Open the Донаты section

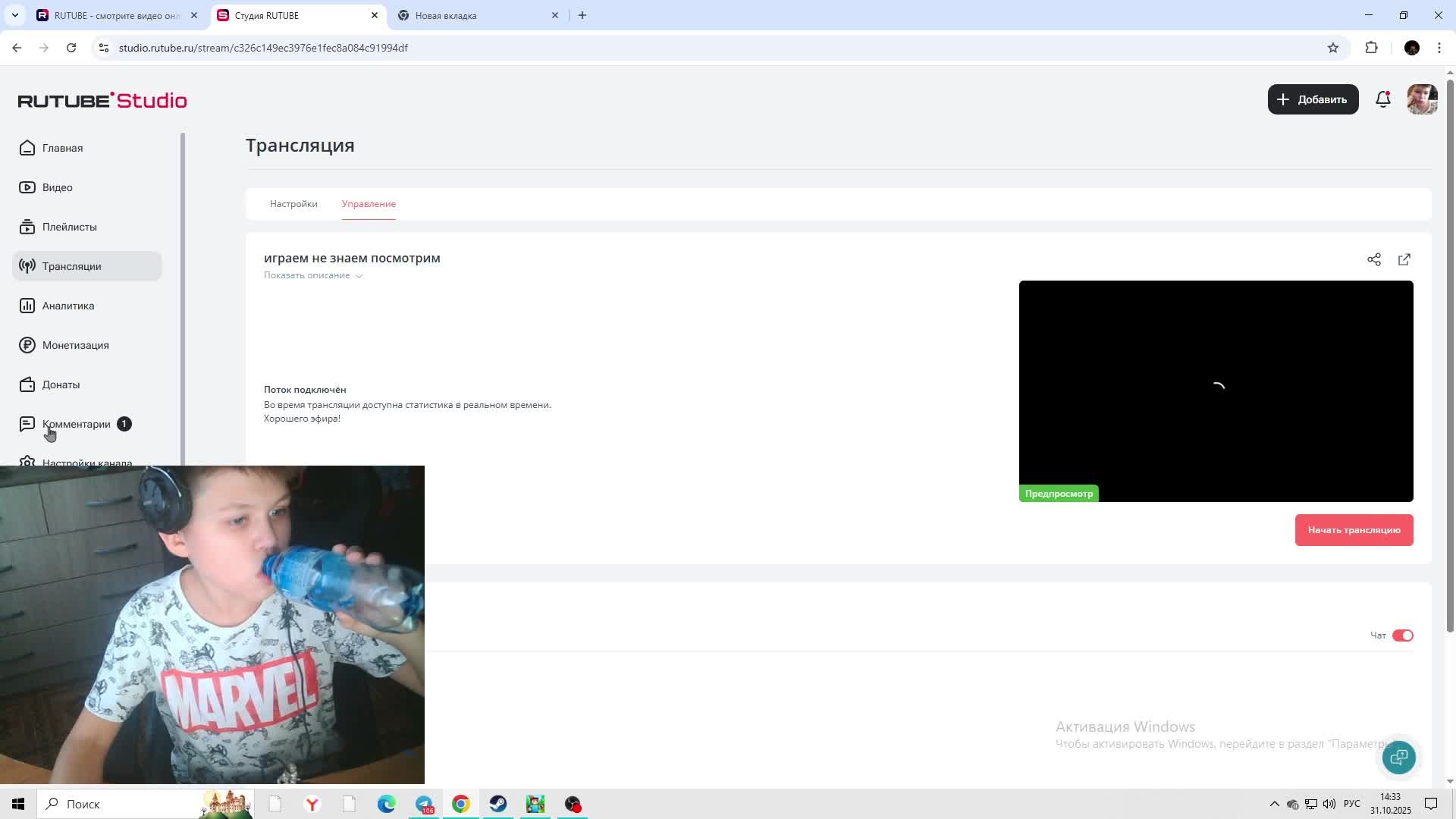[x=61, y=384]
